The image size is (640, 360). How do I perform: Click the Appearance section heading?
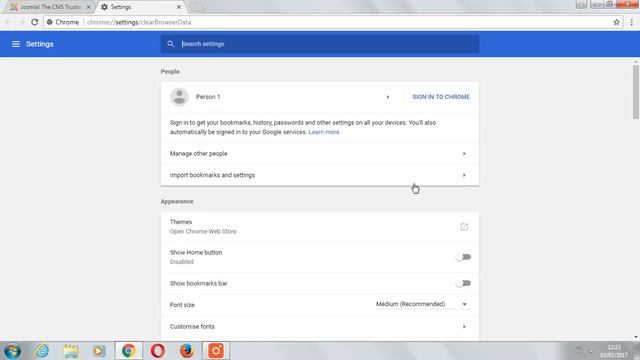click(x=177, y=201)
